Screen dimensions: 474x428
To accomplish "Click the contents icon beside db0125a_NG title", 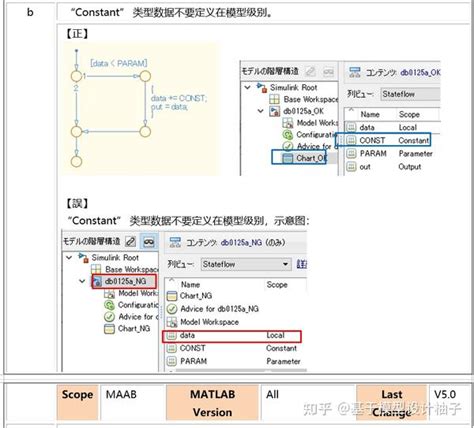I will tap(175, 242).
